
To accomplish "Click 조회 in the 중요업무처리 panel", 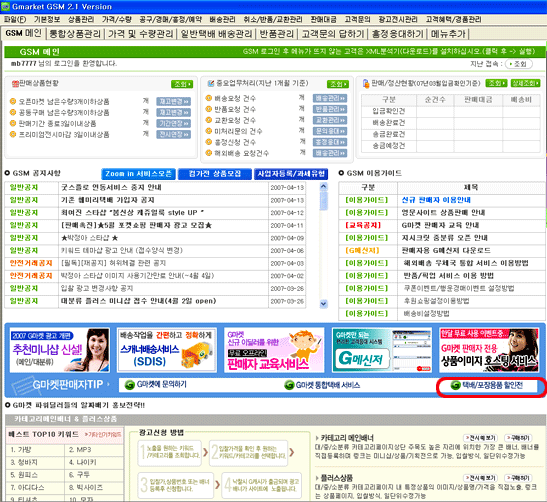I will coord(338,84).
